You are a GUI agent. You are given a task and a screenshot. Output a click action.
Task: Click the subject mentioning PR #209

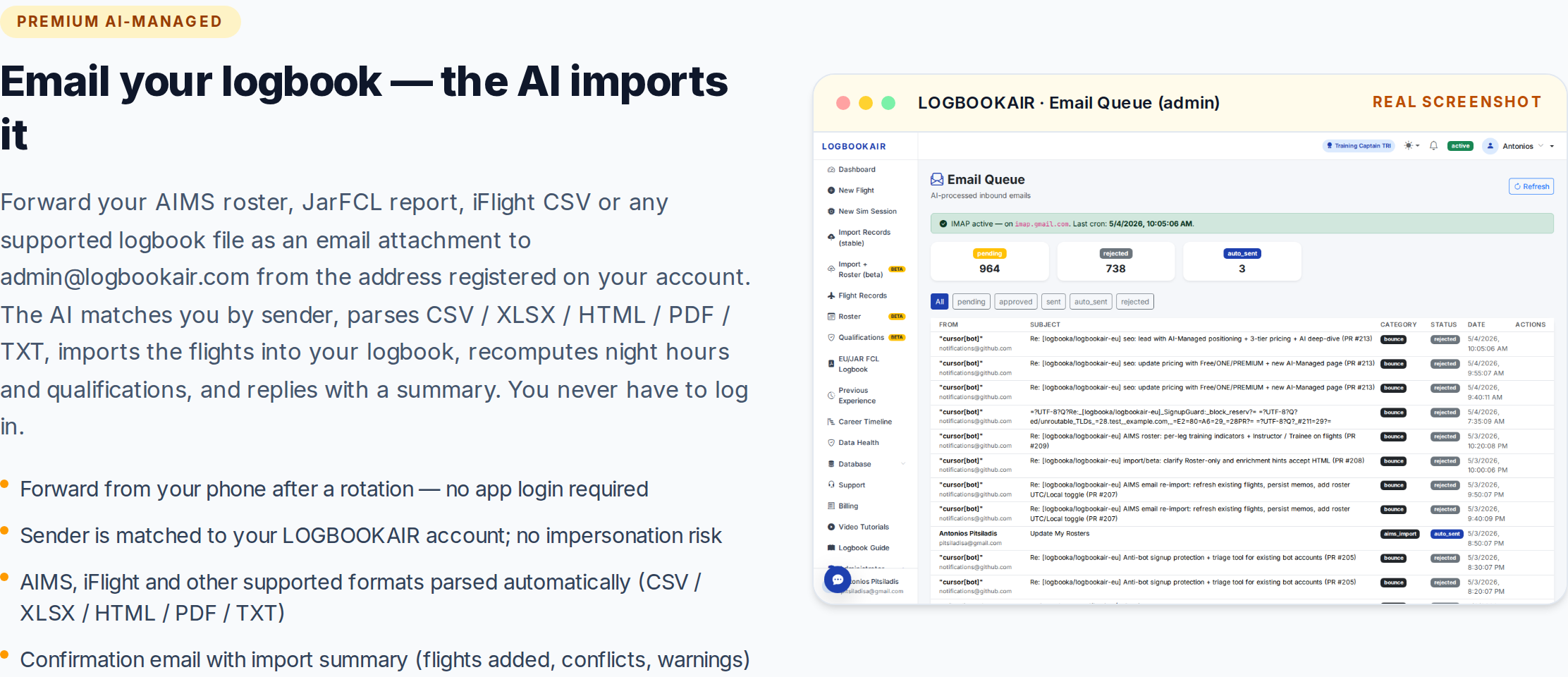[1192, 441]
